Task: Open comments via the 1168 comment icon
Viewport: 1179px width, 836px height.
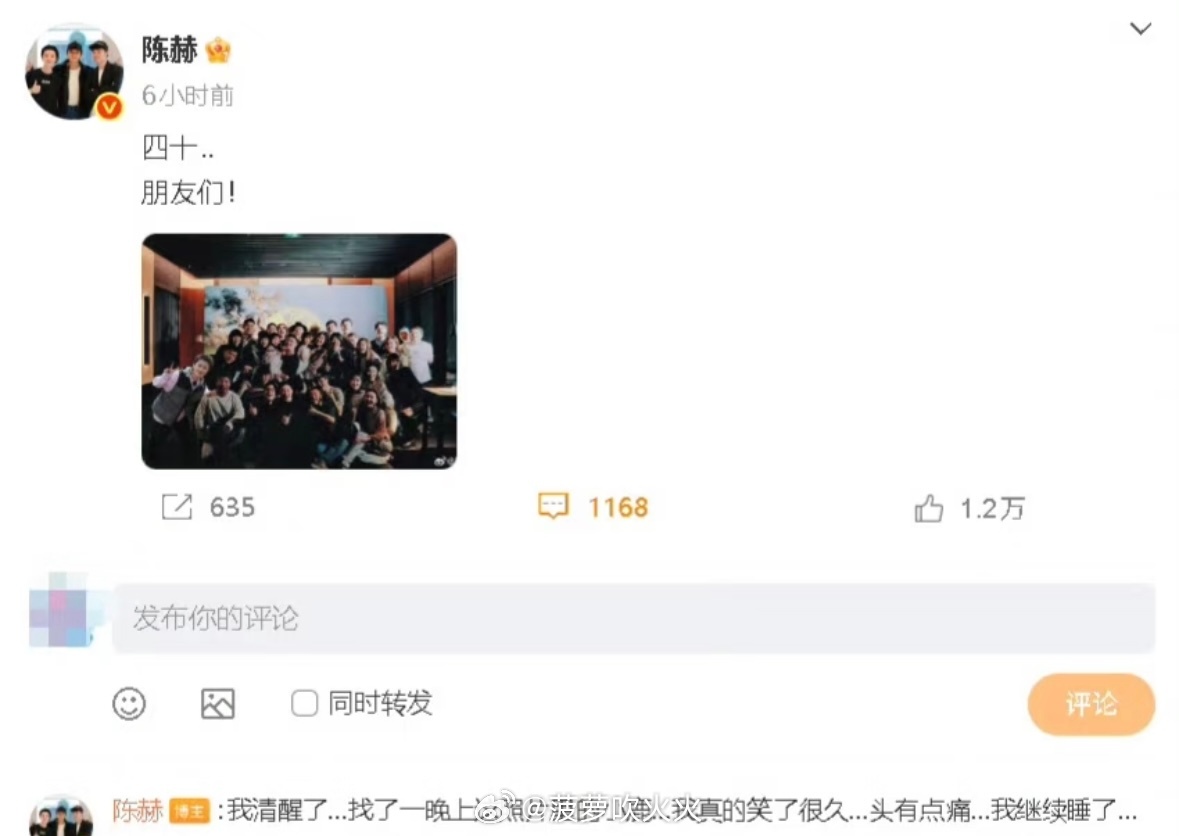Action: pos(553,506)
